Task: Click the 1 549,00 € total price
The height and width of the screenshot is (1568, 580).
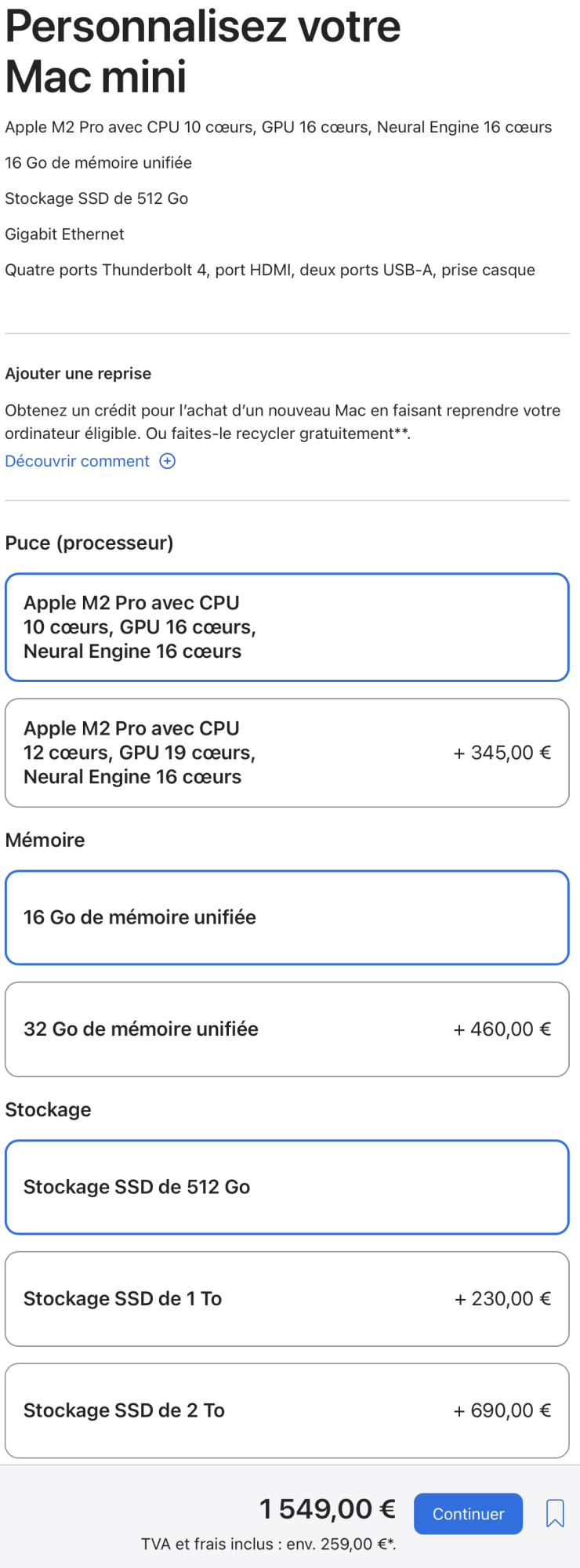Action: tap(328, 1509)
